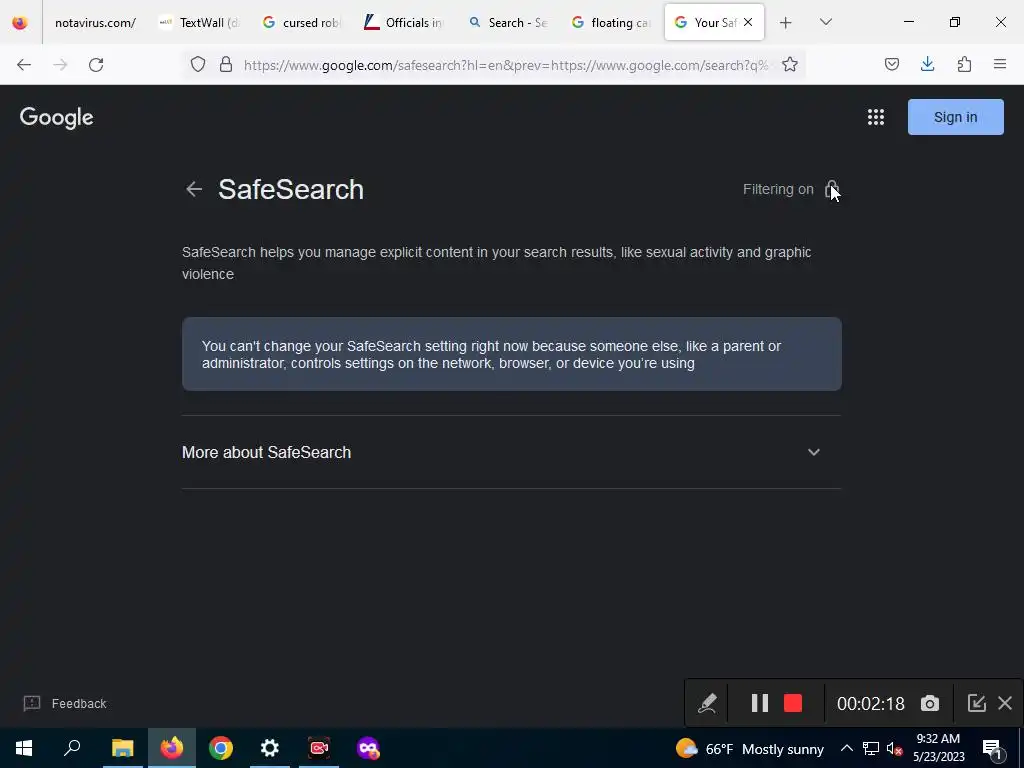1024x768 pixels.
Task: Open the Feedback link
Action: point(65,703)
